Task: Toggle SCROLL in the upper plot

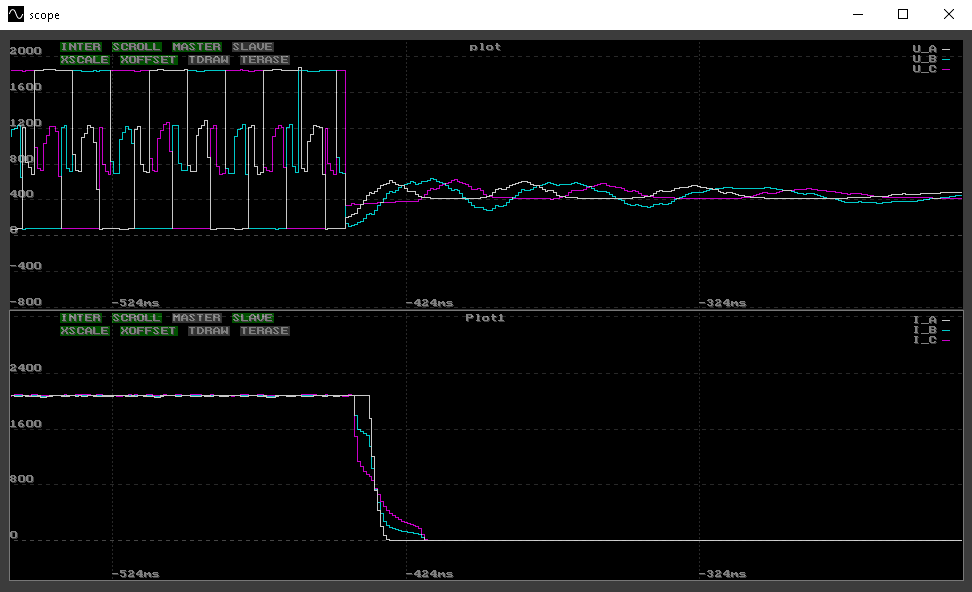Action: tap(136, 47)
